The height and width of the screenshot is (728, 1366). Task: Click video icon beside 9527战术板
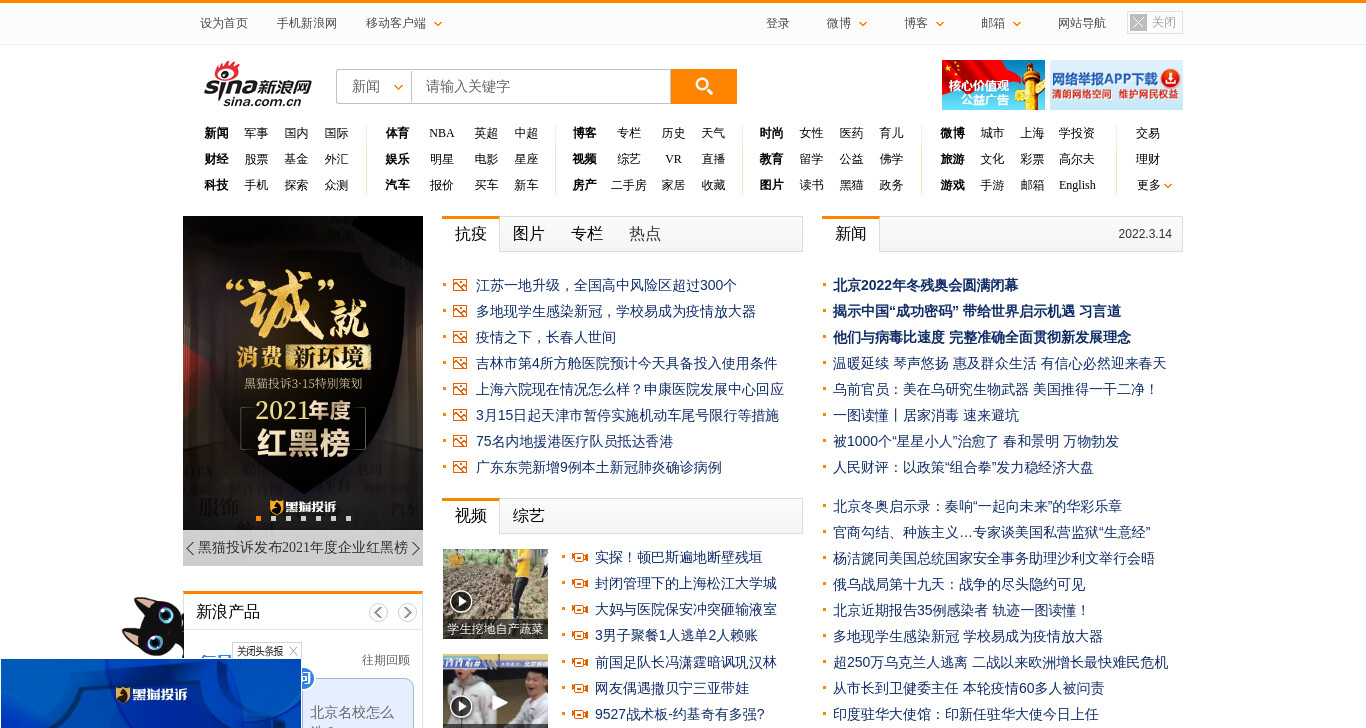point(579,714)
